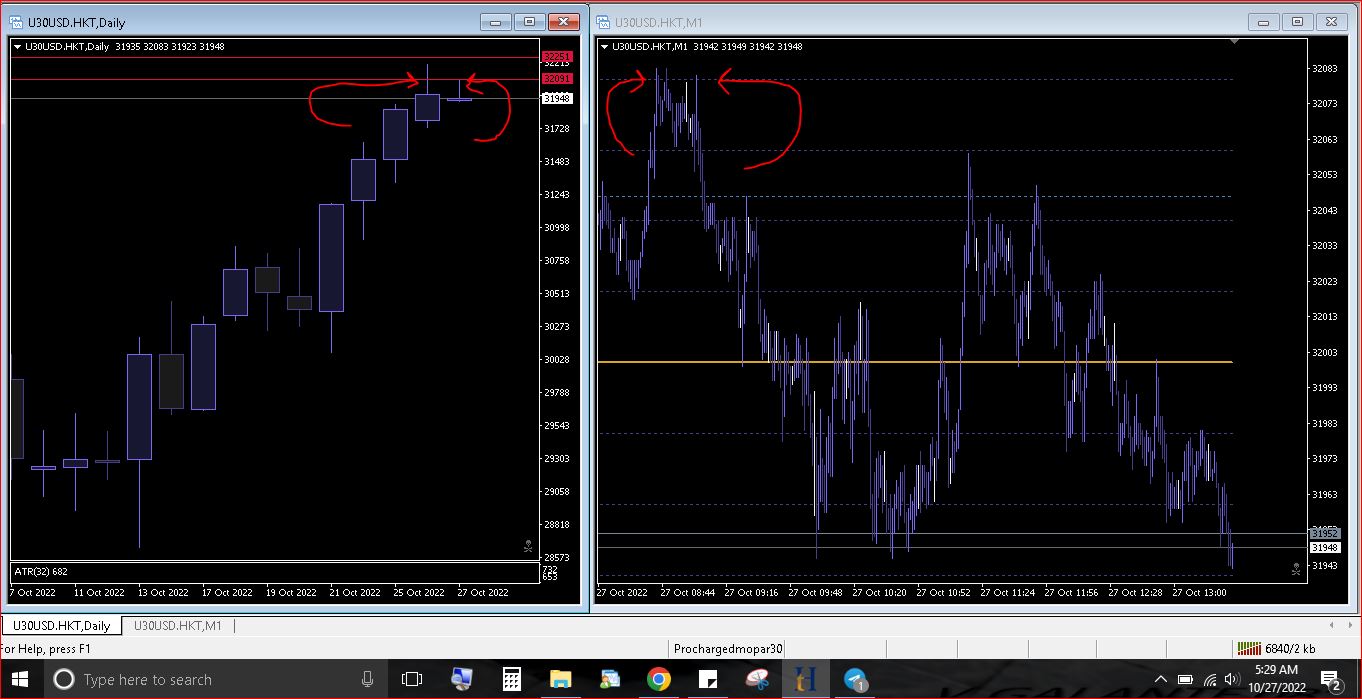Click the '27 Oct 13:00' time label
This screenshot has height=699, width=1362.
[x=1199, y=592]
